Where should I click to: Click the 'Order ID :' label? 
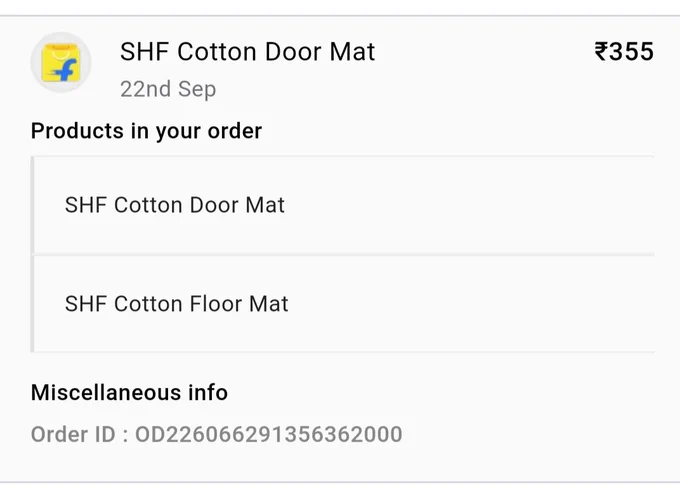[79, 434]
